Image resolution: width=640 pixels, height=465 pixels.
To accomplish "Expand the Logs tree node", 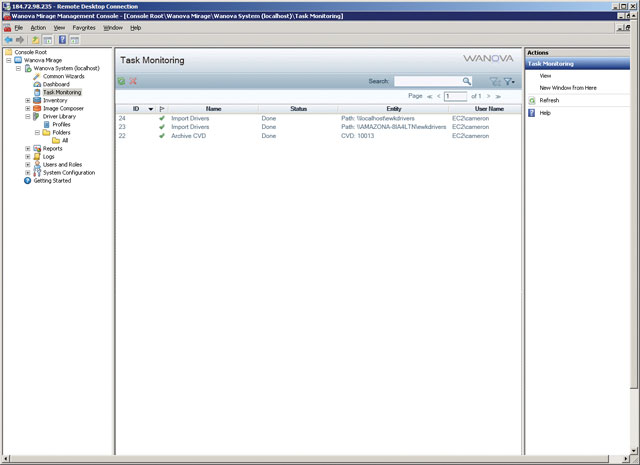I will [x=28, y=157].
